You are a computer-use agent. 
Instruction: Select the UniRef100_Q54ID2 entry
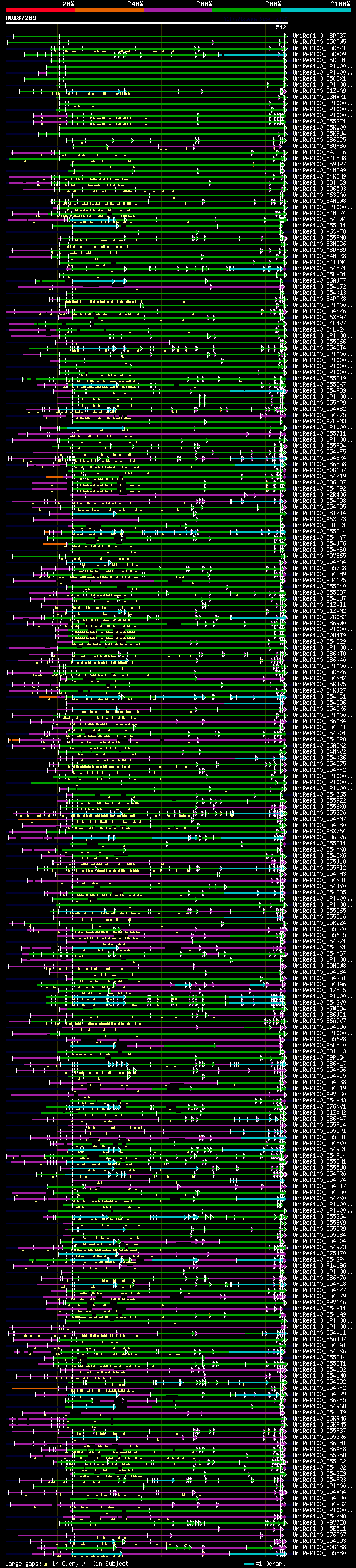319,1382
